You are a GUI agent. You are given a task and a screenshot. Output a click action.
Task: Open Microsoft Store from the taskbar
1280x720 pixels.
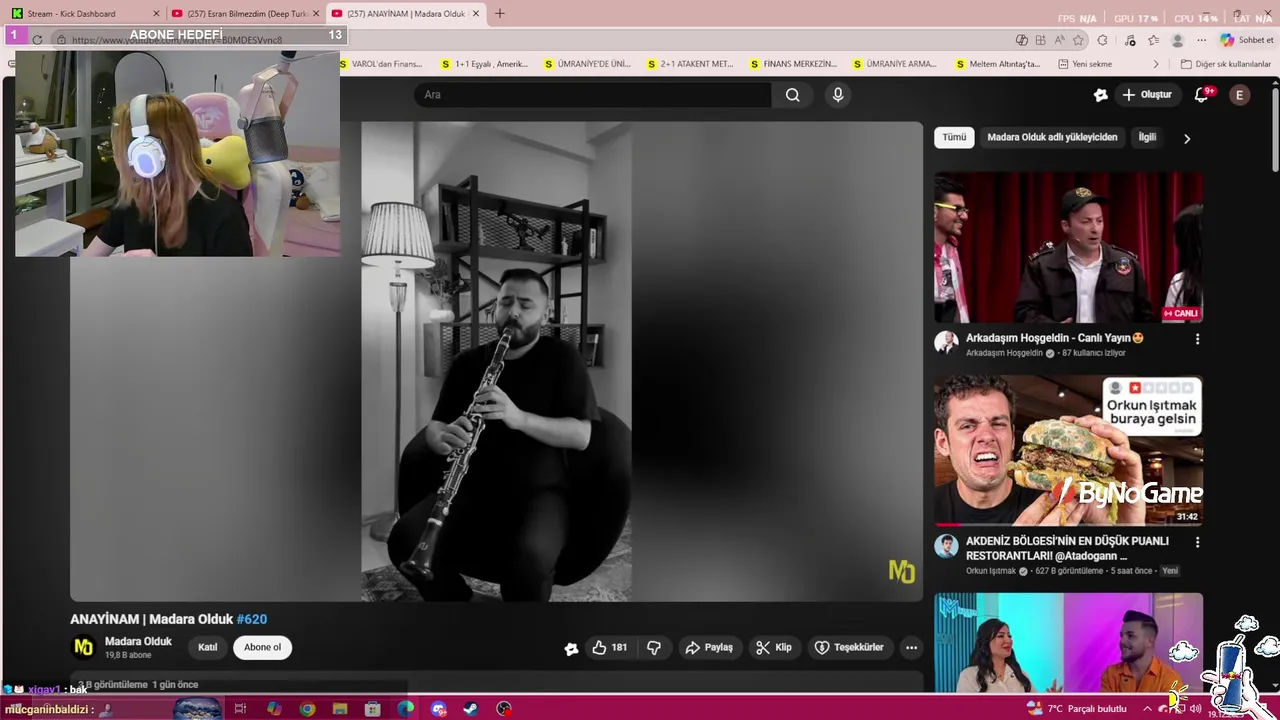point(373,709)
